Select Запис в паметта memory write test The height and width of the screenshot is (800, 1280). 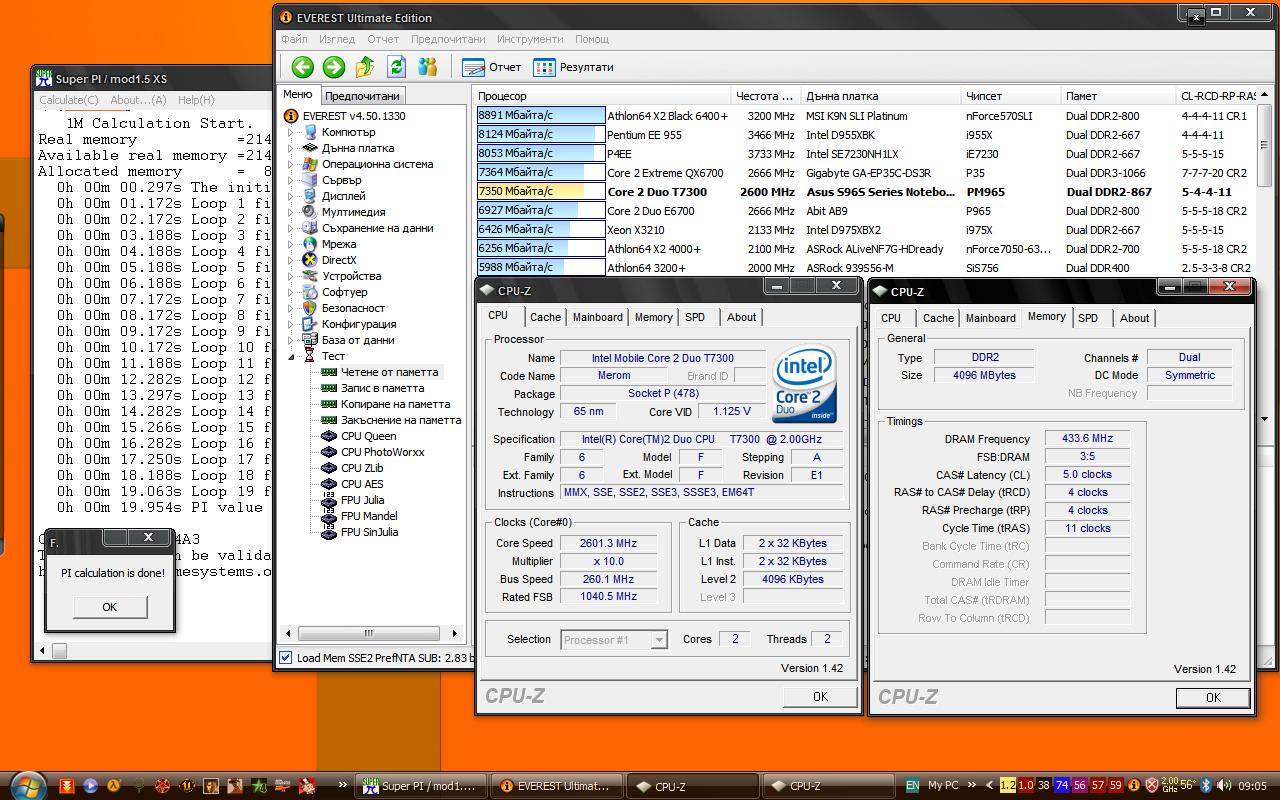click(382, 388)
